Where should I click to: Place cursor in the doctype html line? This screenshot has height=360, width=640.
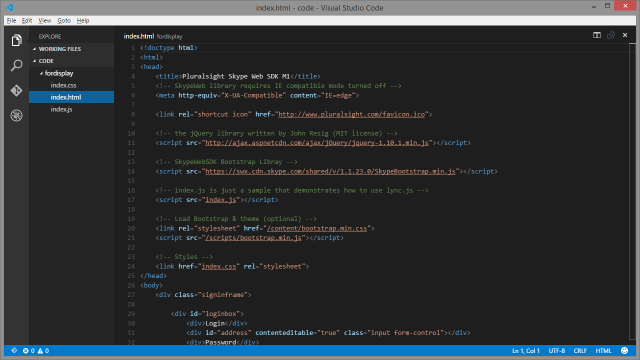pyautogui.click(x=169, y=48)
